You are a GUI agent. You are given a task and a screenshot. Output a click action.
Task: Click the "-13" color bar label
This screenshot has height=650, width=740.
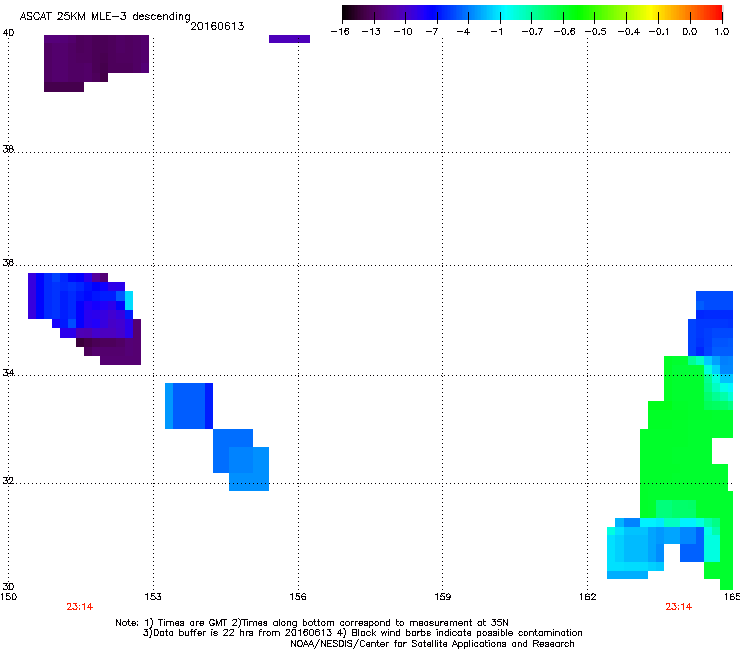[x=371, y=32]
